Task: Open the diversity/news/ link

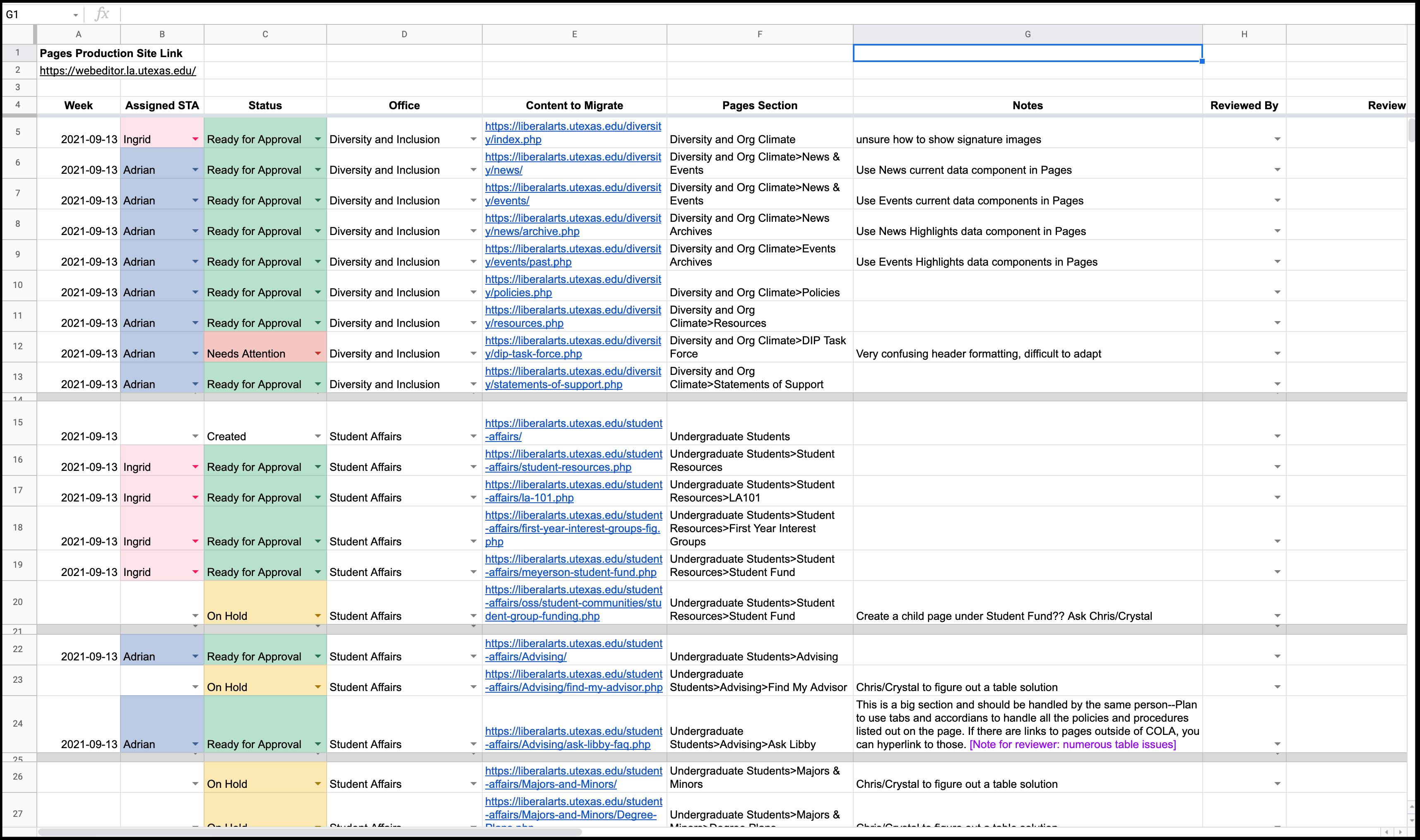Action: (573, 163)
